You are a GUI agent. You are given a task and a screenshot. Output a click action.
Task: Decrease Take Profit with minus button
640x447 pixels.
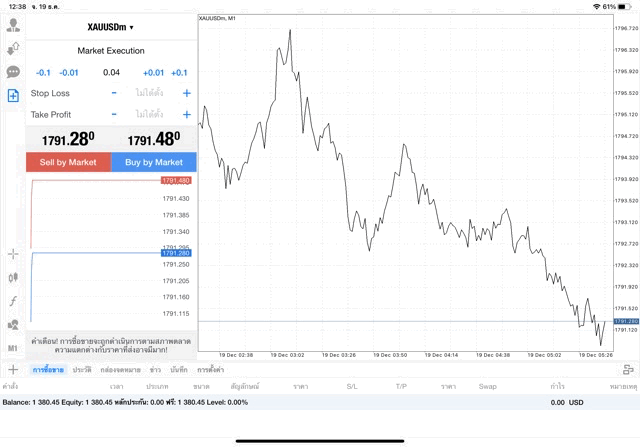pos(114,114)
